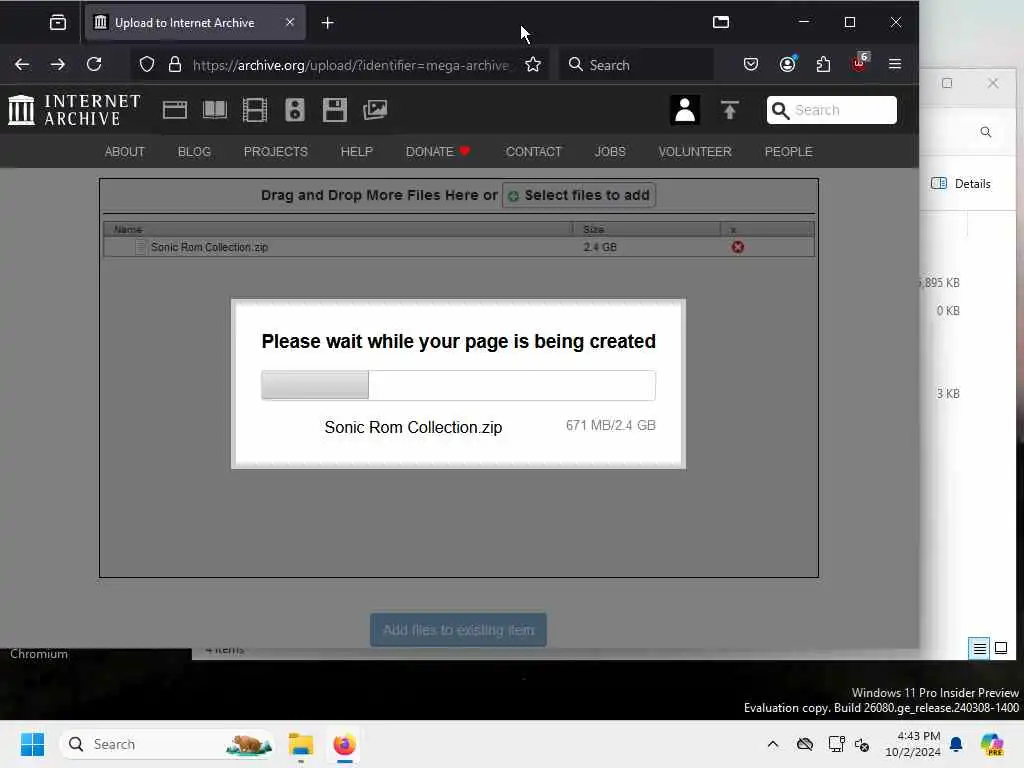
Task: Open the taskbar clock showing 4:43 PM
Action: 912,744
